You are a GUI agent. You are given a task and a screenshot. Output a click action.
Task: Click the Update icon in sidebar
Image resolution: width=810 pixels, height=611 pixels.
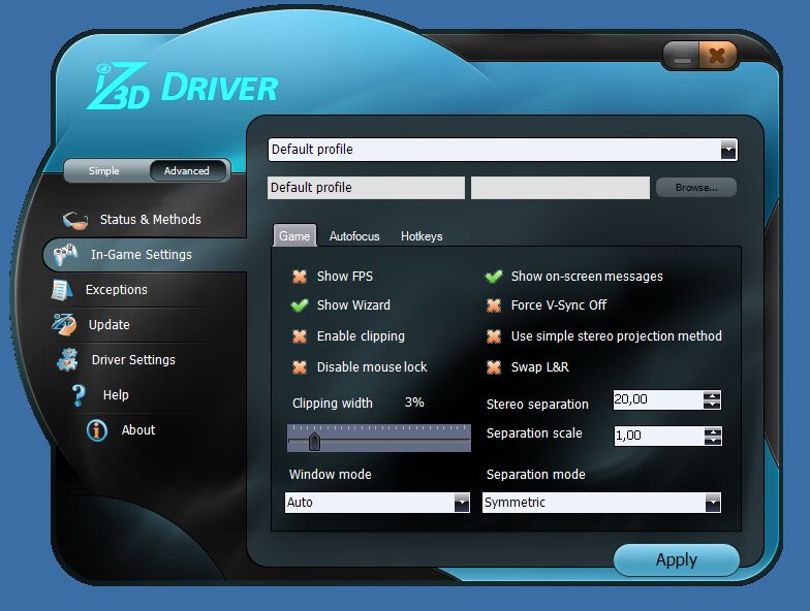[x=64, y=324]
